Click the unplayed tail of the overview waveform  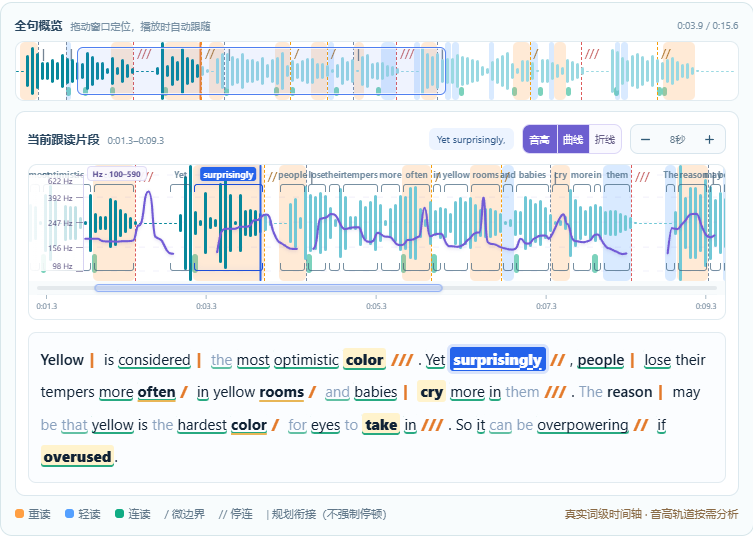716,71
